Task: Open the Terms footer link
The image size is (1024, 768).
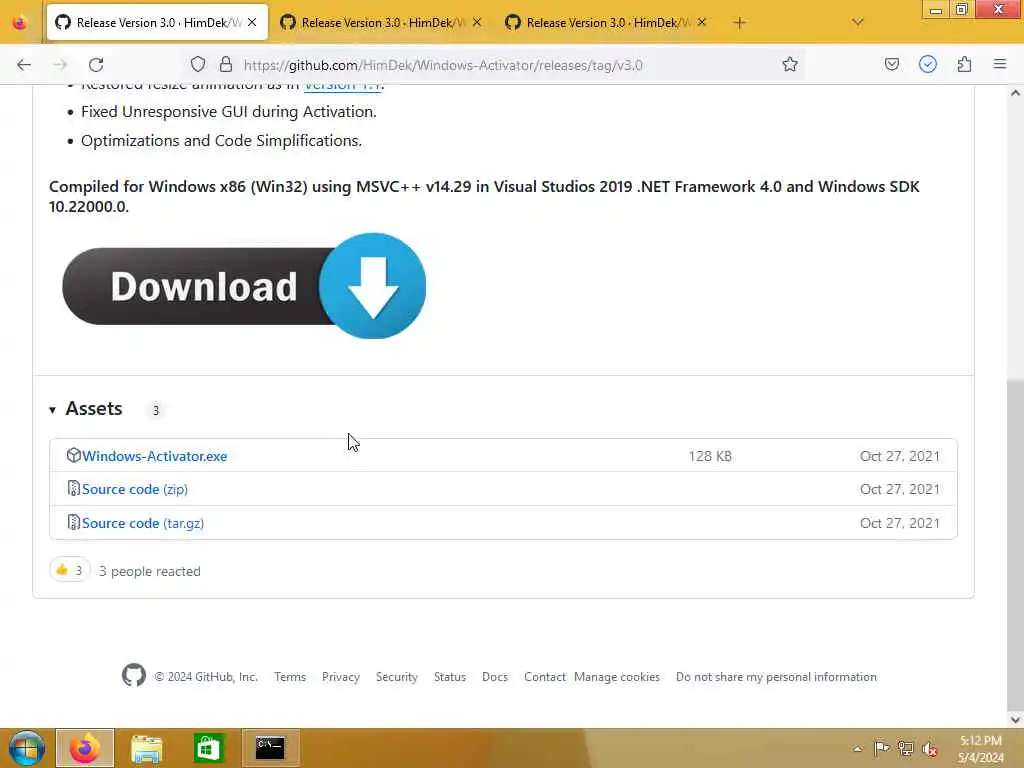Action: 290,677
